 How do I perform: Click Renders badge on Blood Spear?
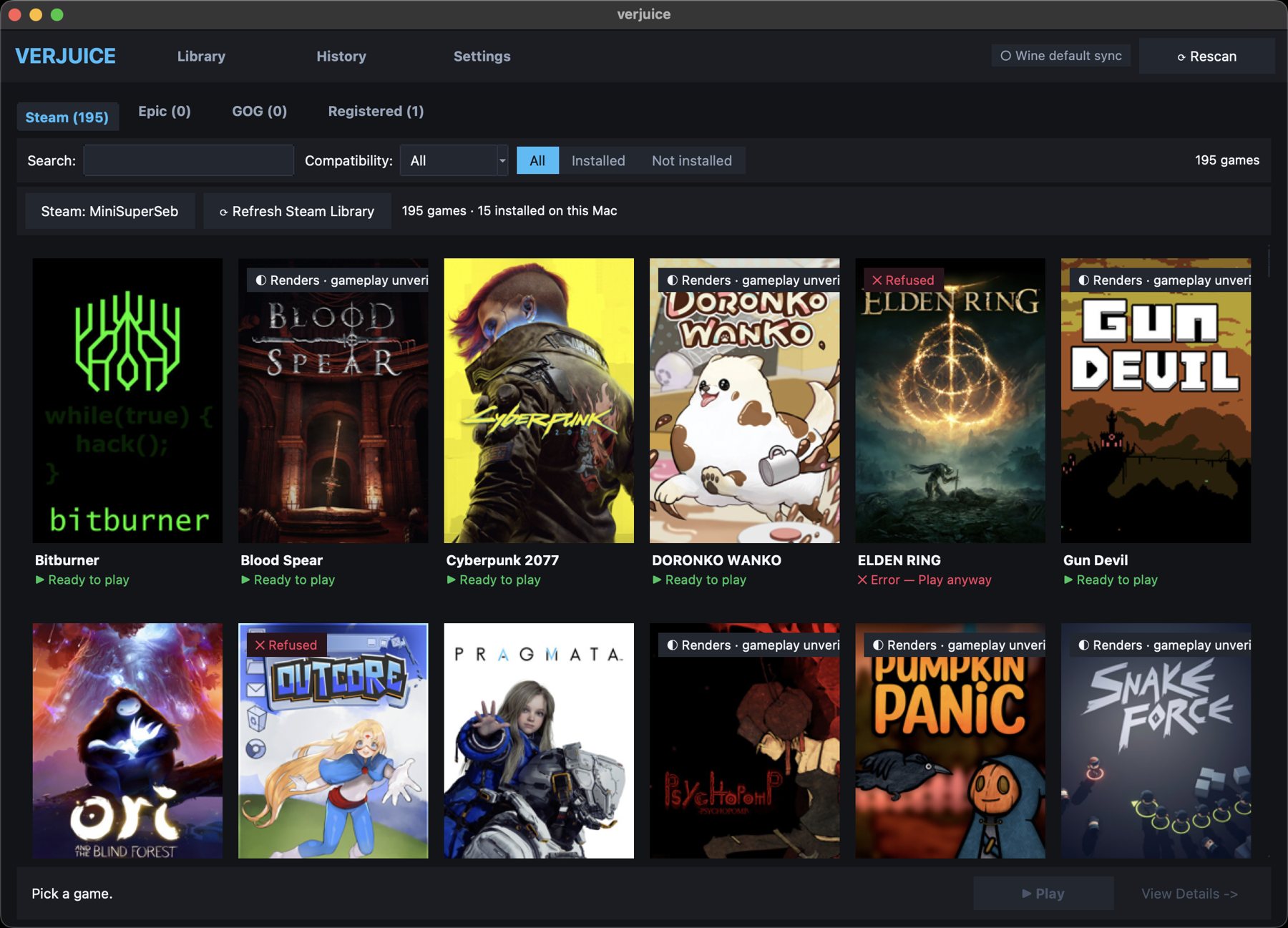click(338, 280)
